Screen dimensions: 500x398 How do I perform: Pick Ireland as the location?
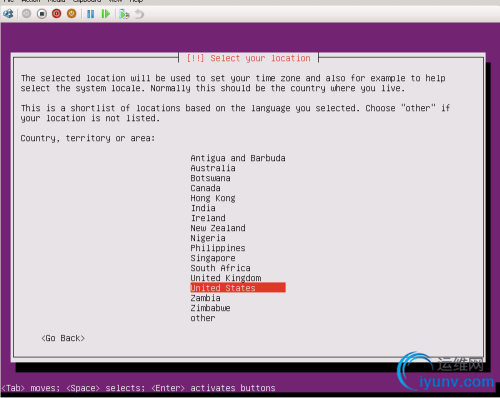208,218
